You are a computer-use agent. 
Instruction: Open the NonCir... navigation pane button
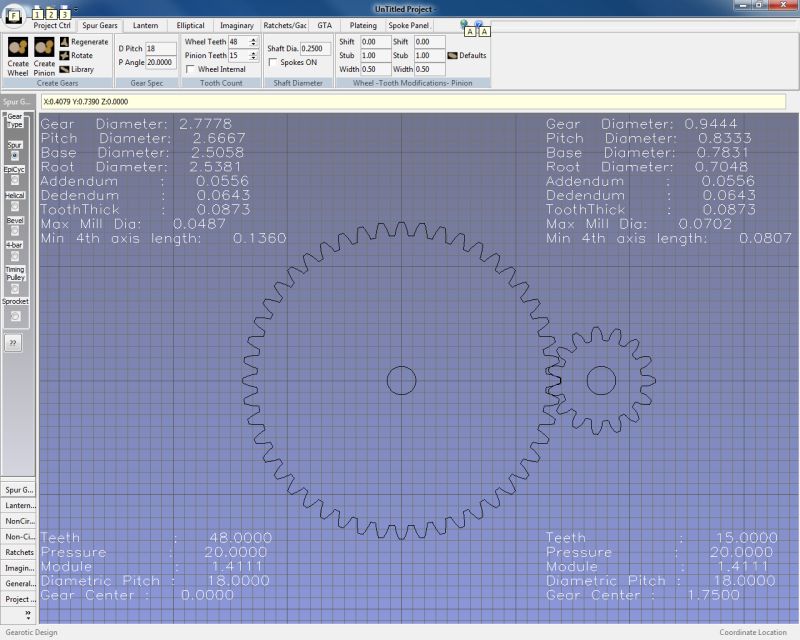(19, 521)
